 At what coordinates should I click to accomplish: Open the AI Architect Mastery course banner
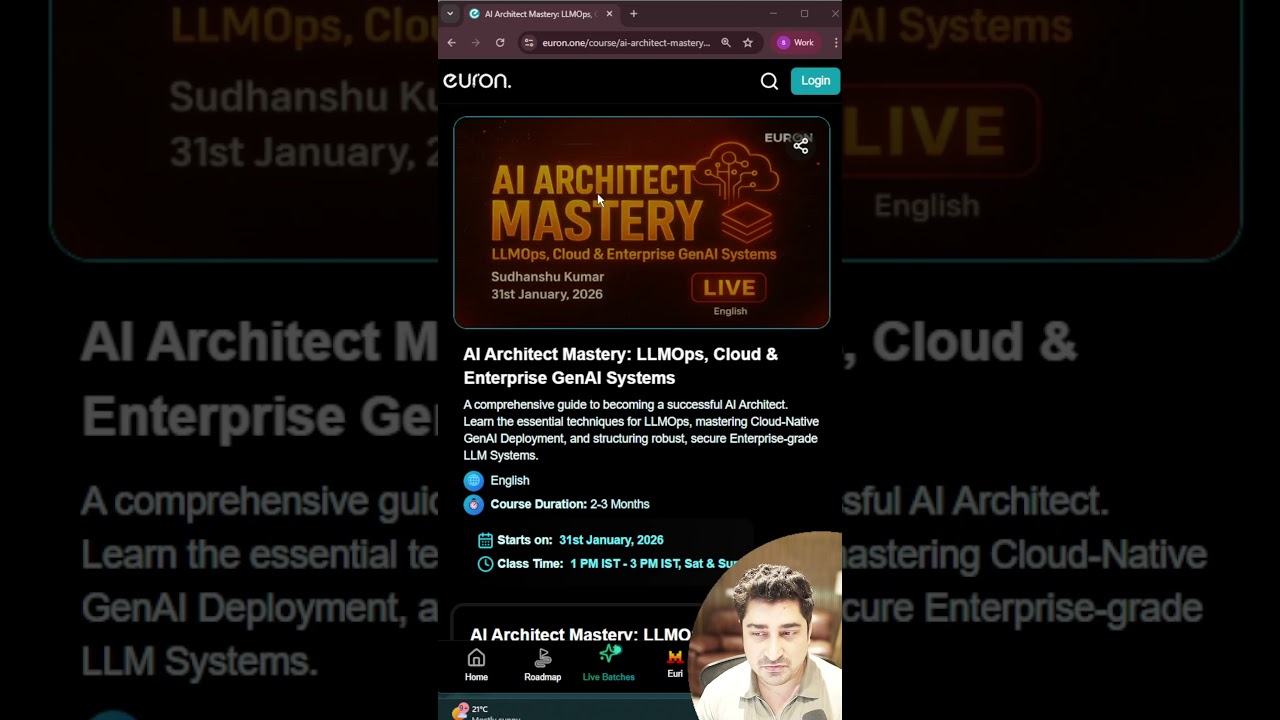pyautogui.click(x=641, y=222)
